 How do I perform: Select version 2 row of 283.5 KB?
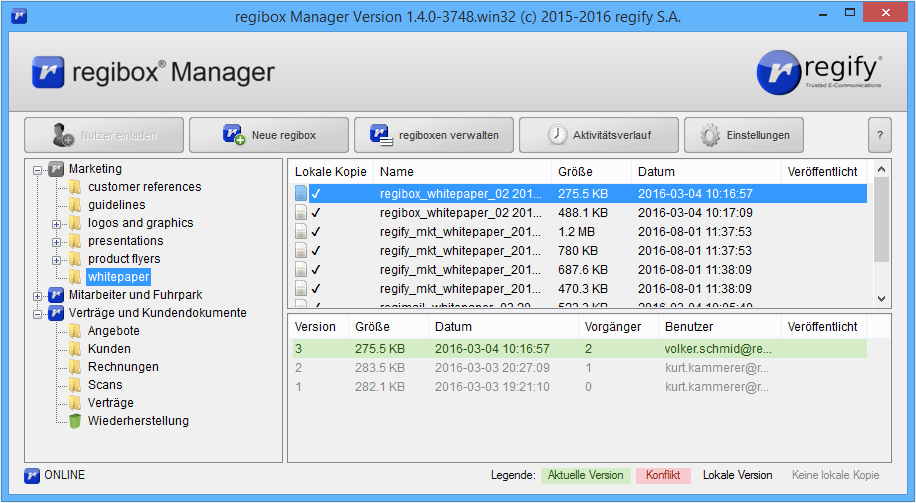(x=580, y=368)
